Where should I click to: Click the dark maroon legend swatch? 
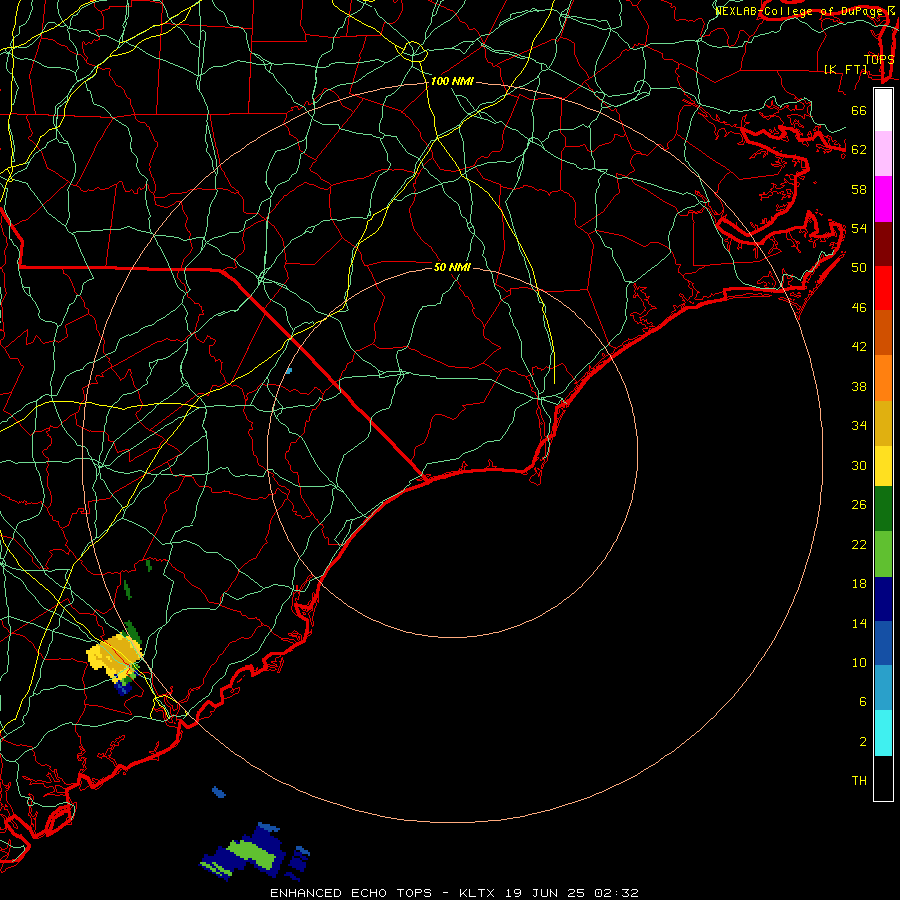point(883,243)
